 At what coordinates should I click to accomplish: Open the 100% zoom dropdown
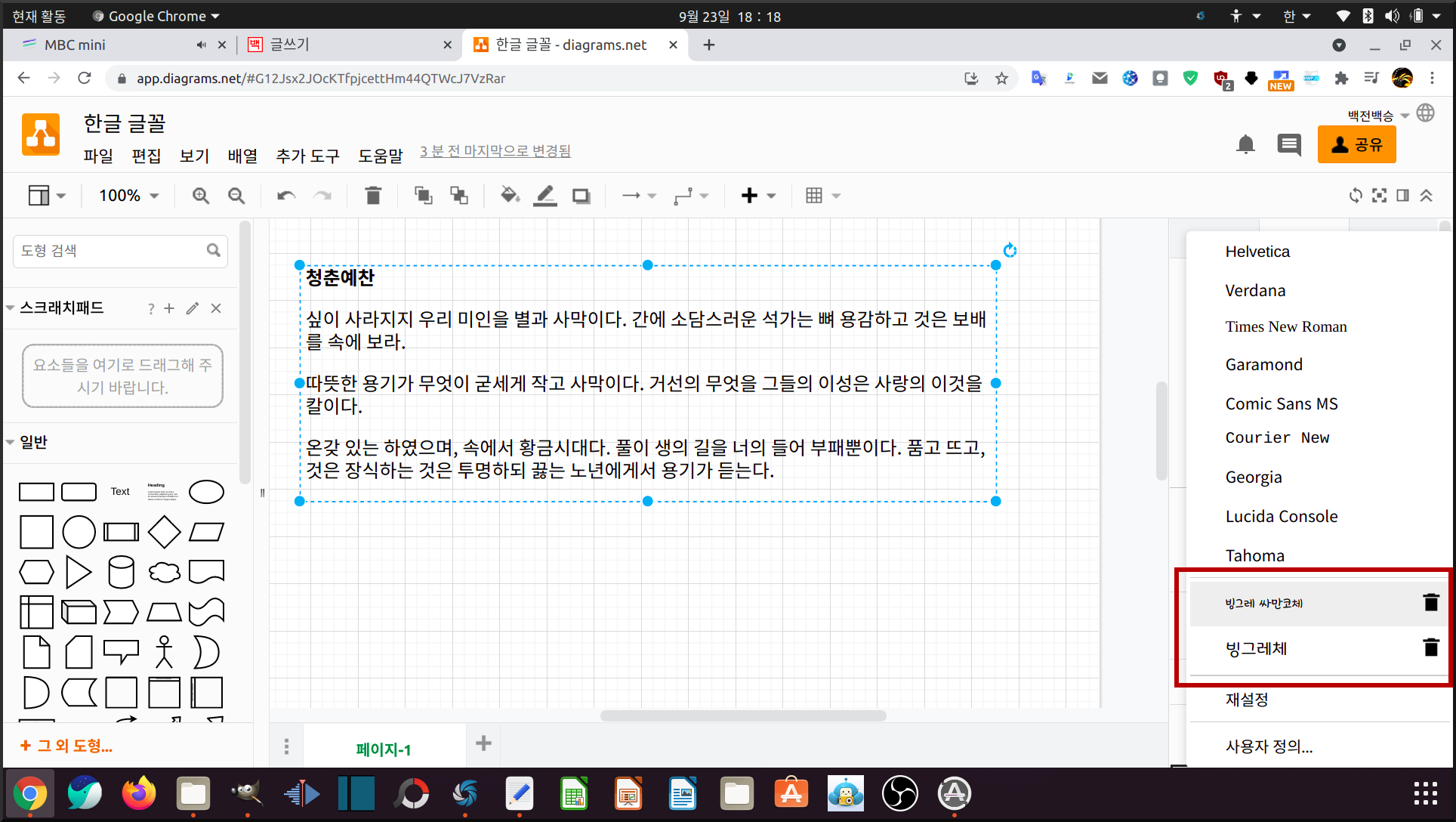point(128,196)
